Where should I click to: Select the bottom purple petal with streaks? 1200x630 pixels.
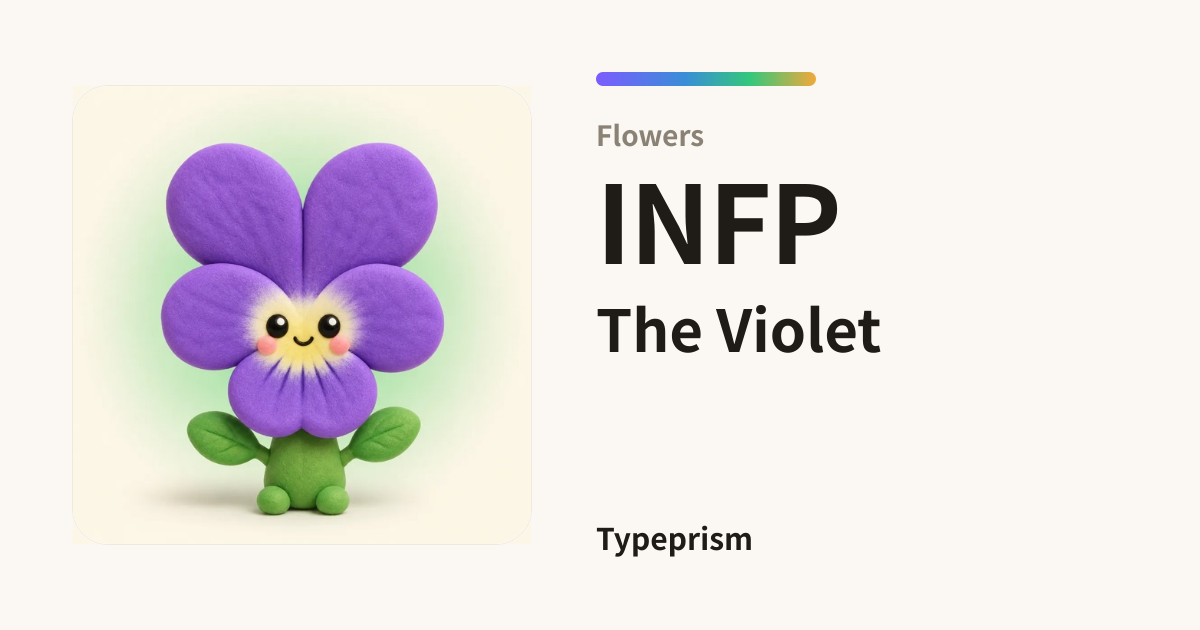pyautogui.click(x=302, y=395)
